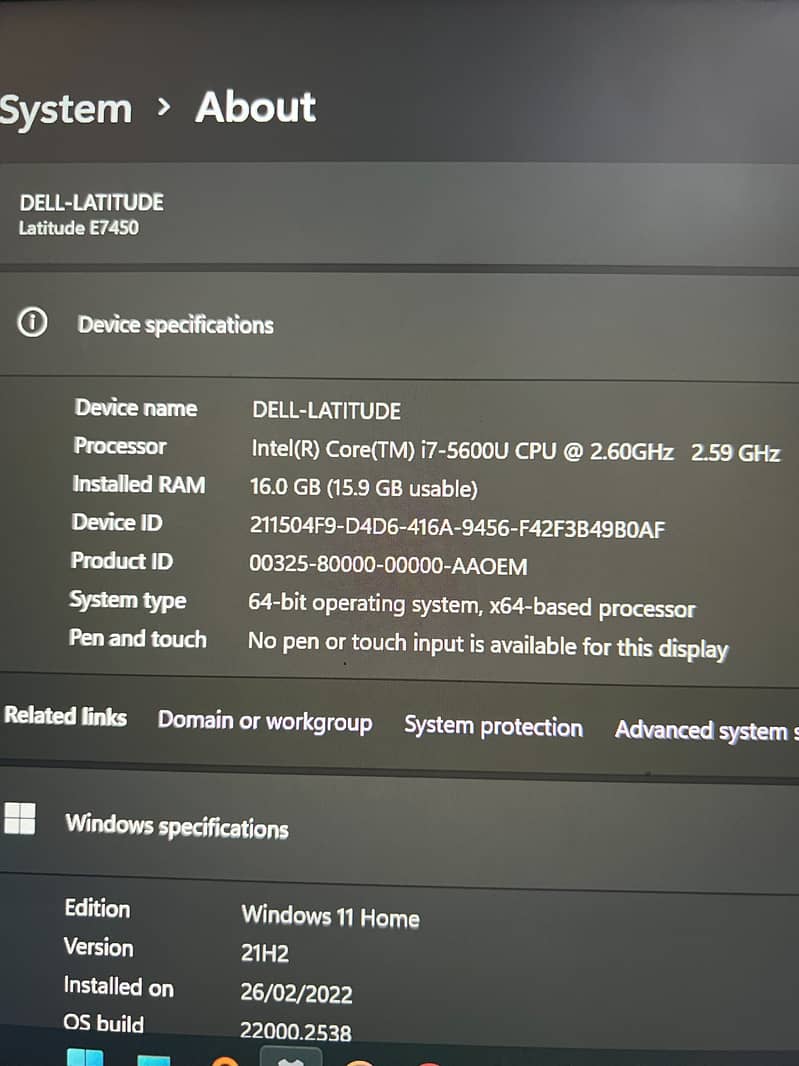Open the light-blue taskbar icon beside Start
Viewport: 799px width, 1066px height.
pyautogui.click(x=154, y=1060)
